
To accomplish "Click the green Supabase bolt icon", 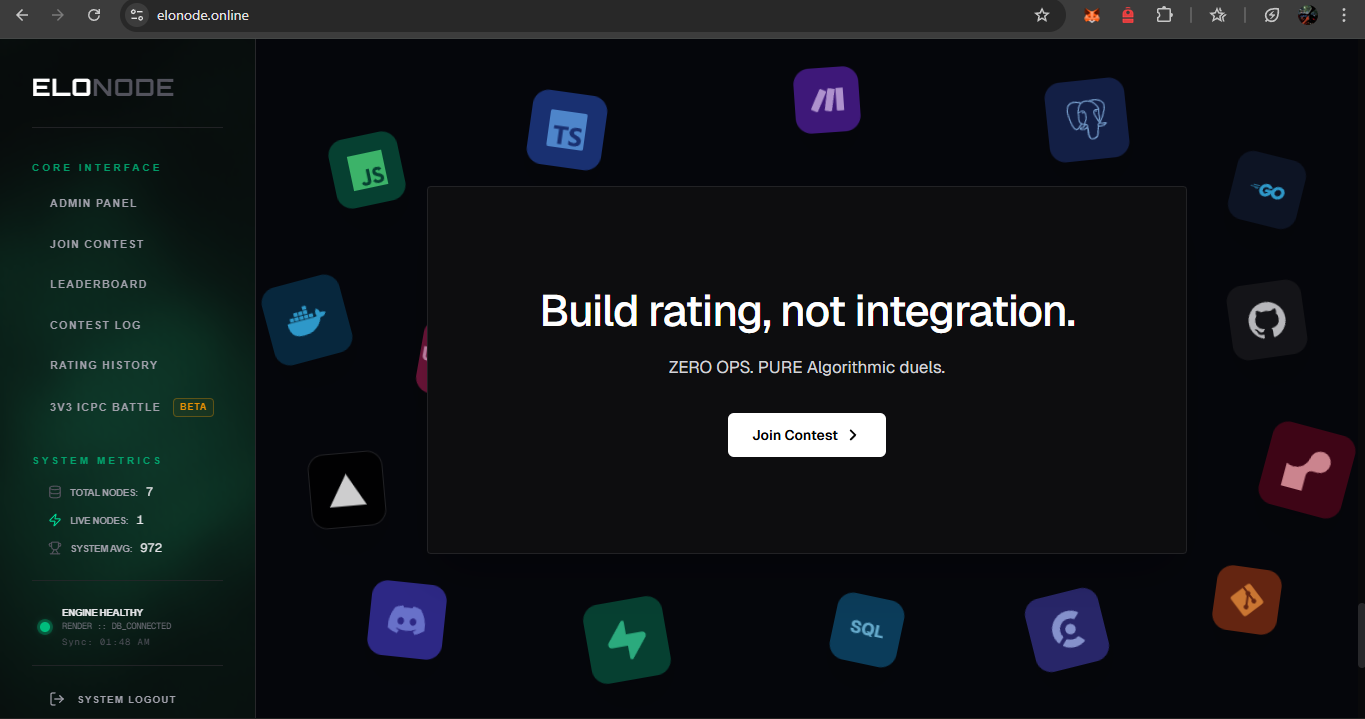I will pyautogui.click(x=627, y=640).
